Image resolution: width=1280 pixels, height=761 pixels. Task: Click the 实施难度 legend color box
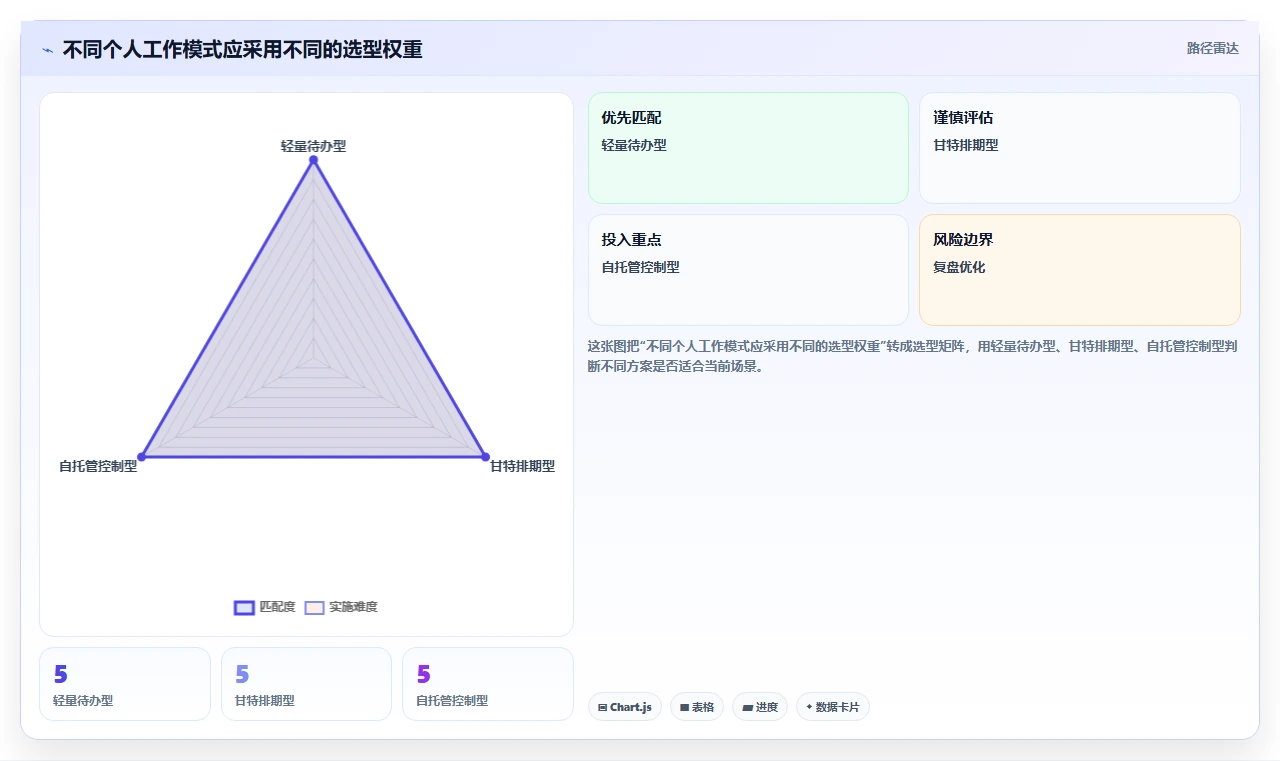click(x=314, y=608)
